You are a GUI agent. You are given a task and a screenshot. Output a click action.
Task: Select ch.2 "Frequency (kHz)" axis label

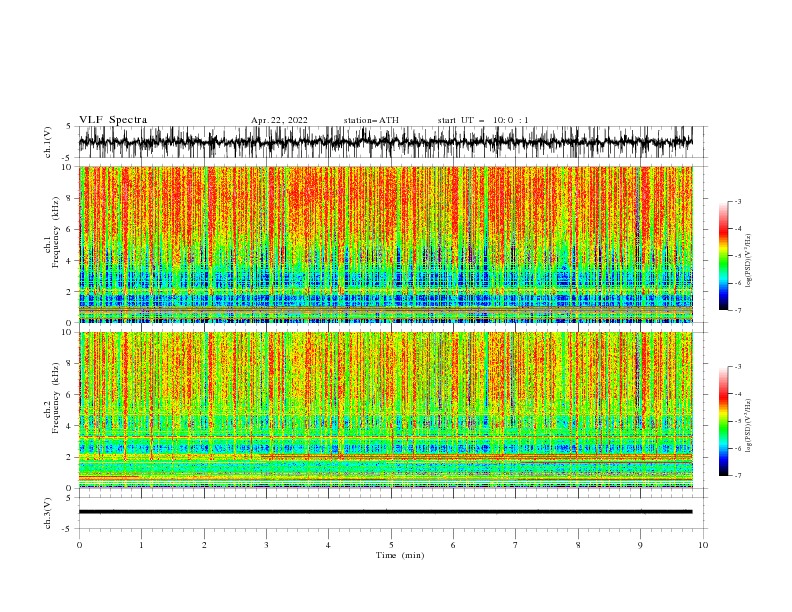55,398
